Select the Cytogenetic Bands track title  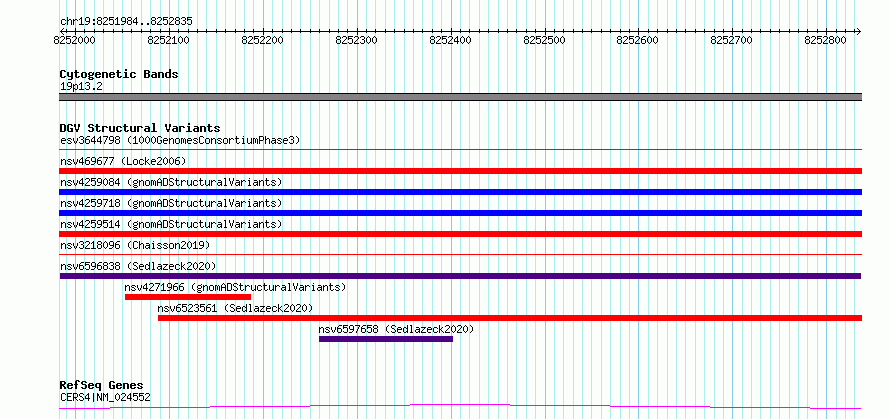click(x=119, y=74)
